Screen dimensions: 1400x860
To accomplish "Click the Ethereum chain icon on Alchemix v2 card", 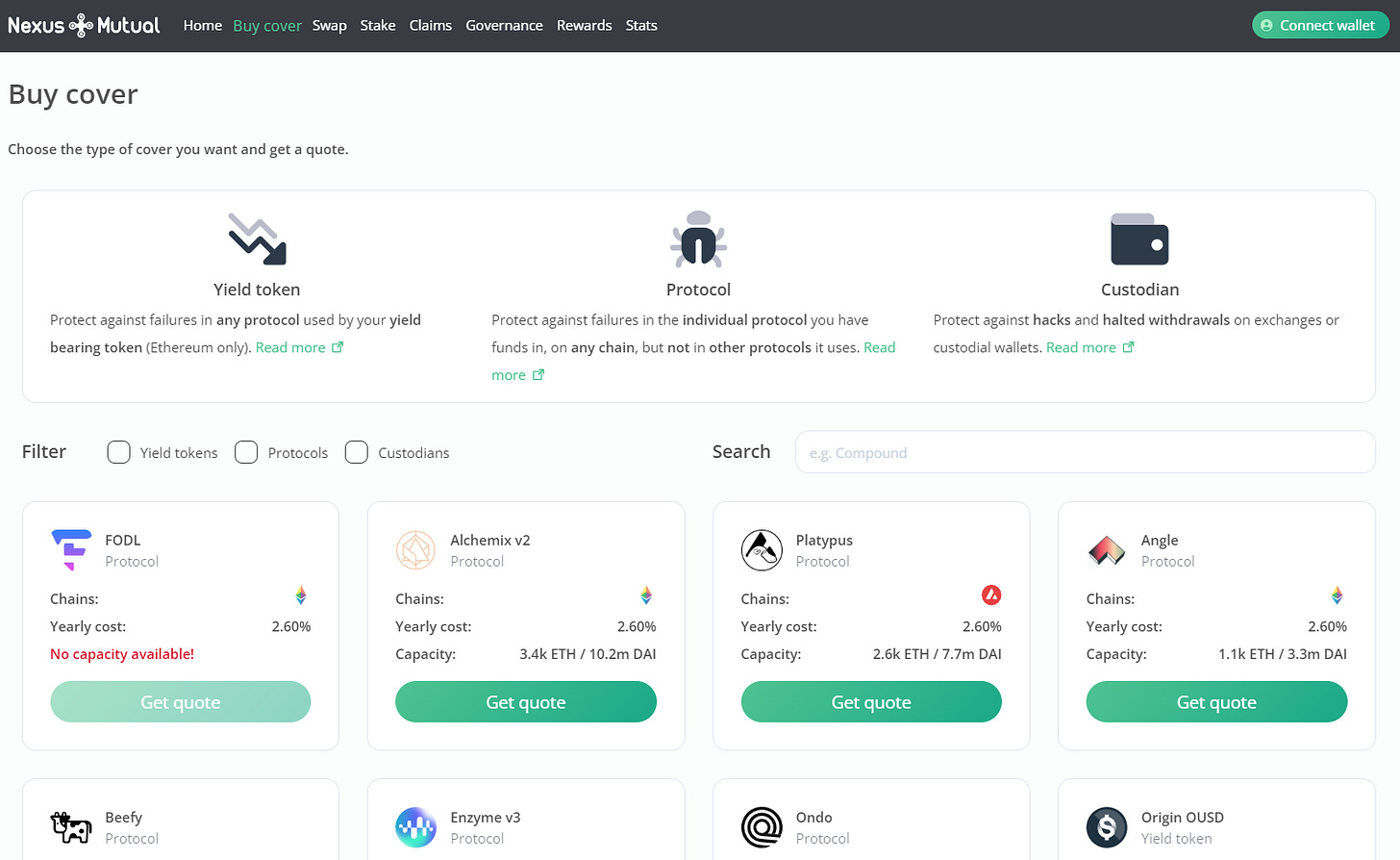I will pyautogui.click(x=646, y=596).
